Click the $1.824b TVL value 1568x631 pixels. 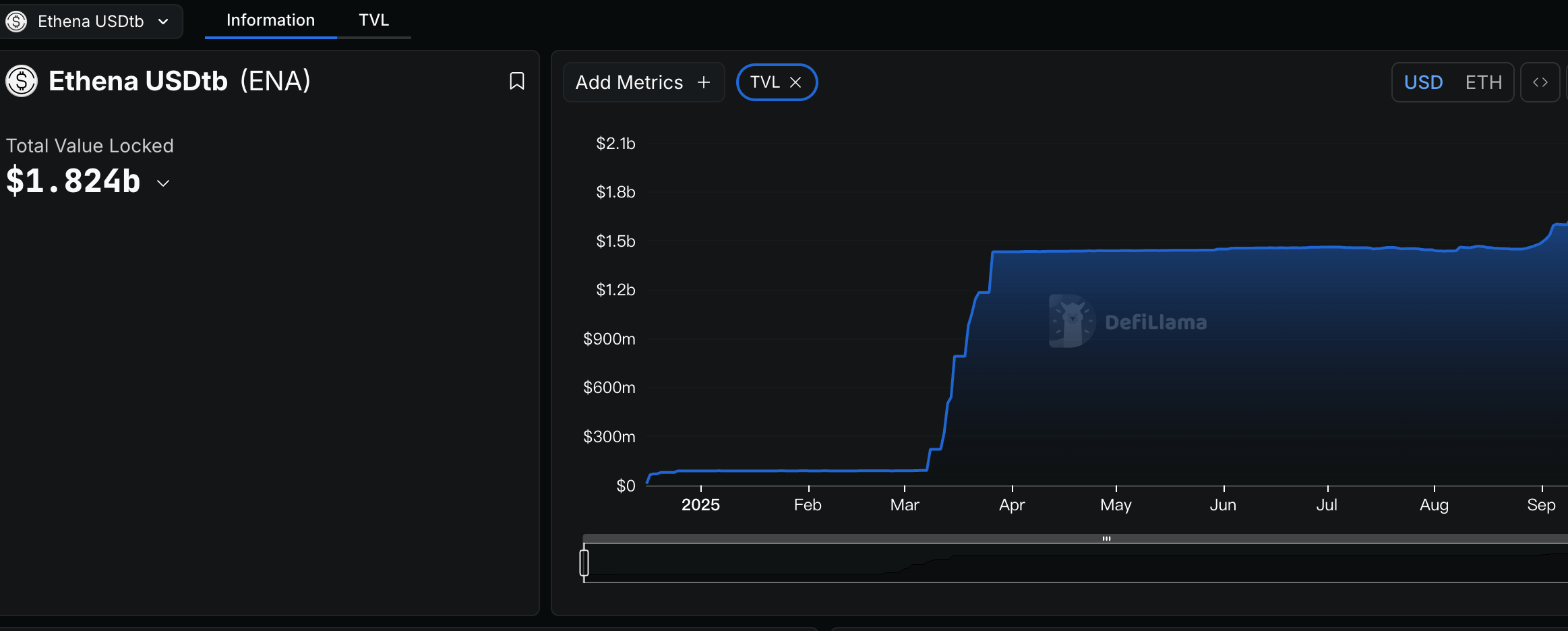pos(73,180)
